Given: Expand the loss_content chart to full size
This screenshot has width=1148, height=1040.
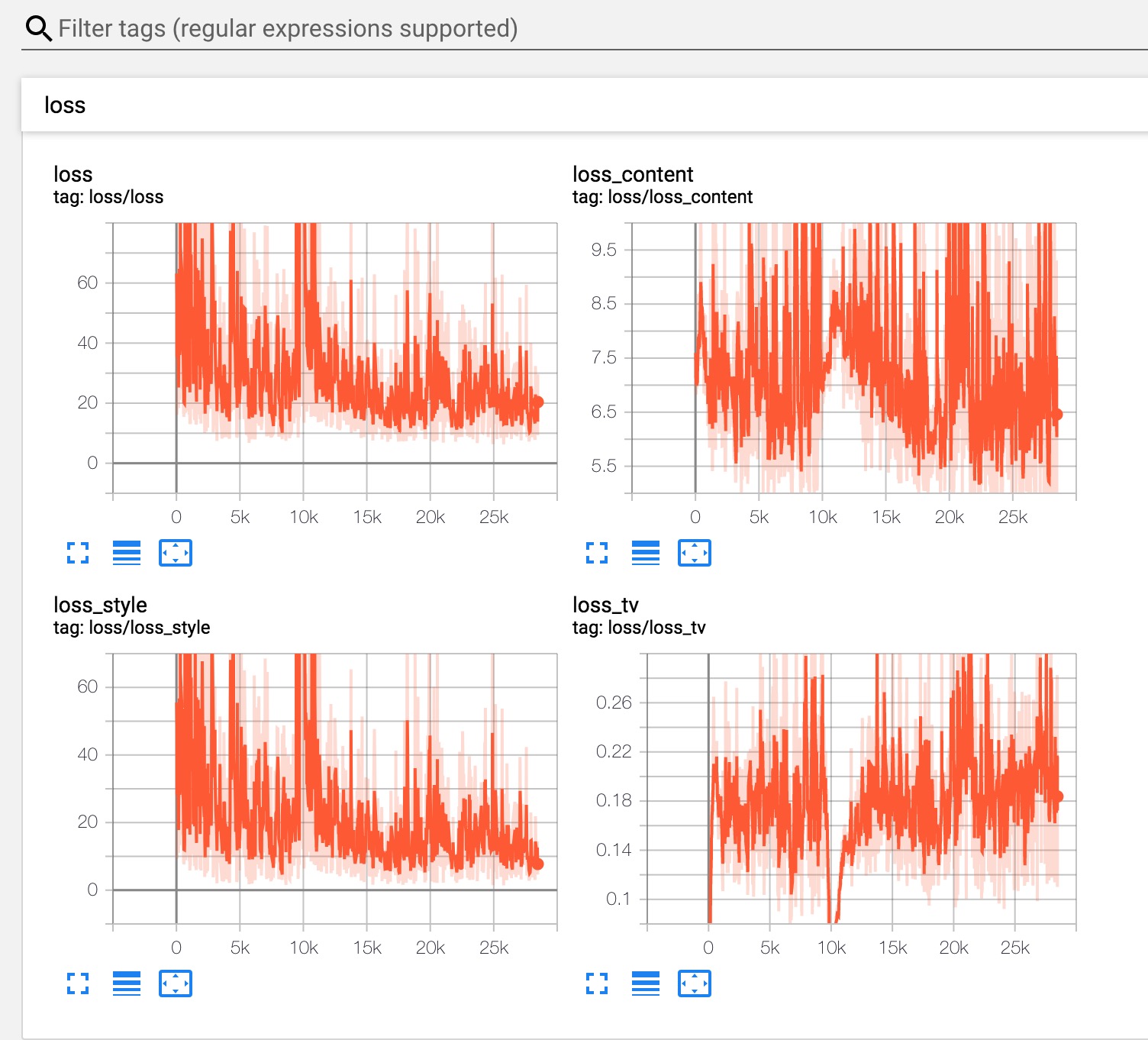Looking at the screenshot, I should click(x=597, y=553).
